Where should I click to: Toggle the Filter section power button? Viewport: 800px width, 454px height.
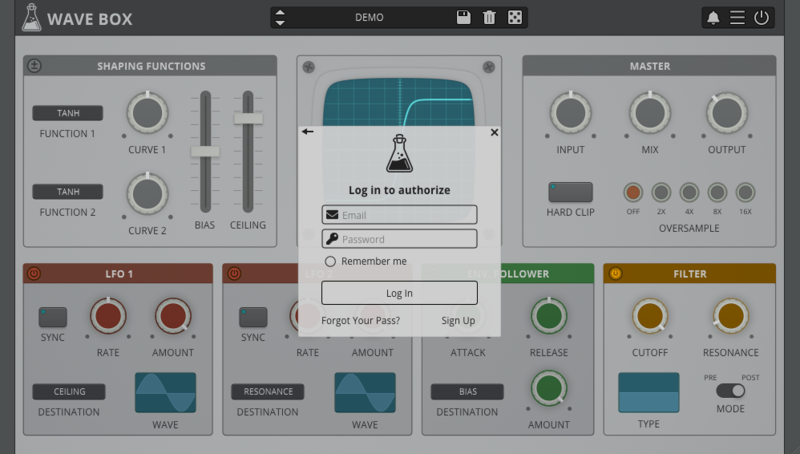615,274
